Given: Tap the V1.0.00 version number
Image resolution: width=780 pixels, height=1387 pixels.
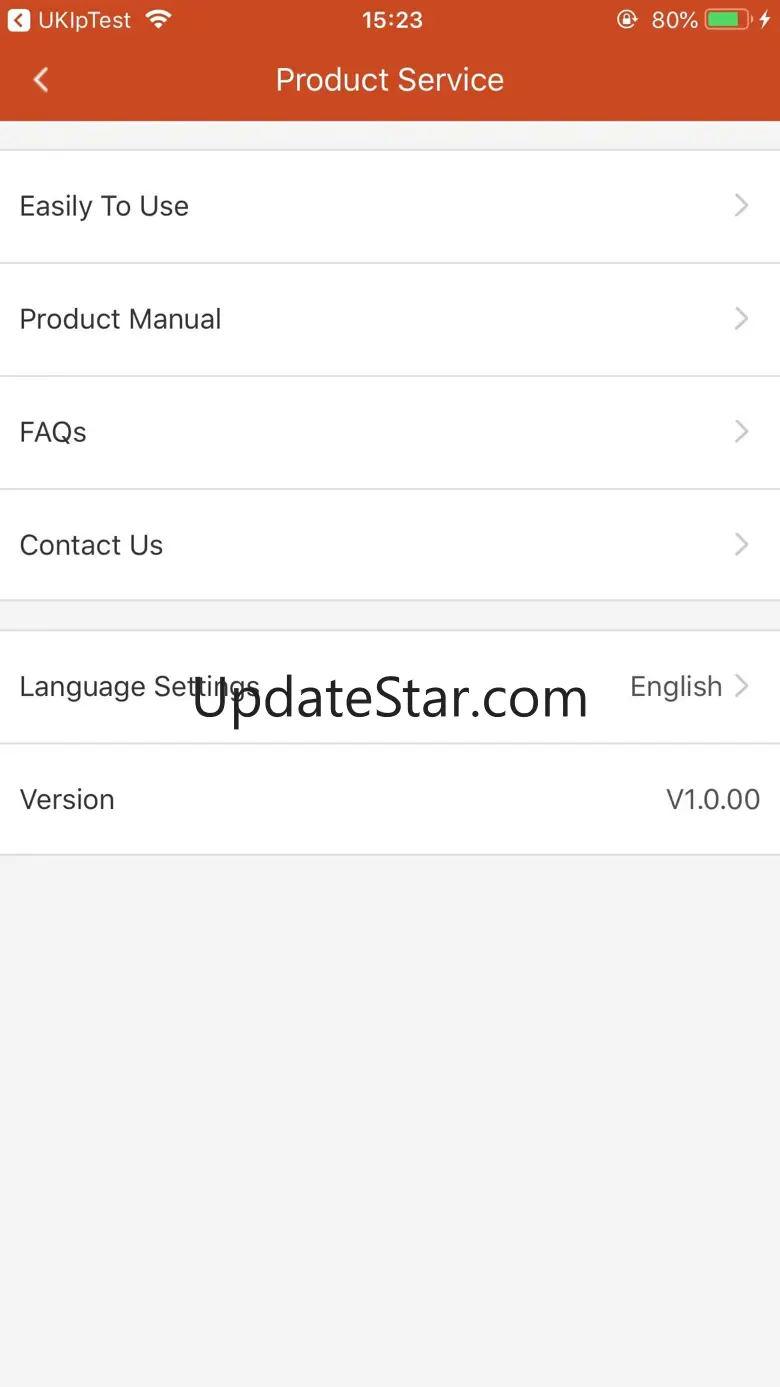Looking at the screenshot, I should click(x=713, y=800).
